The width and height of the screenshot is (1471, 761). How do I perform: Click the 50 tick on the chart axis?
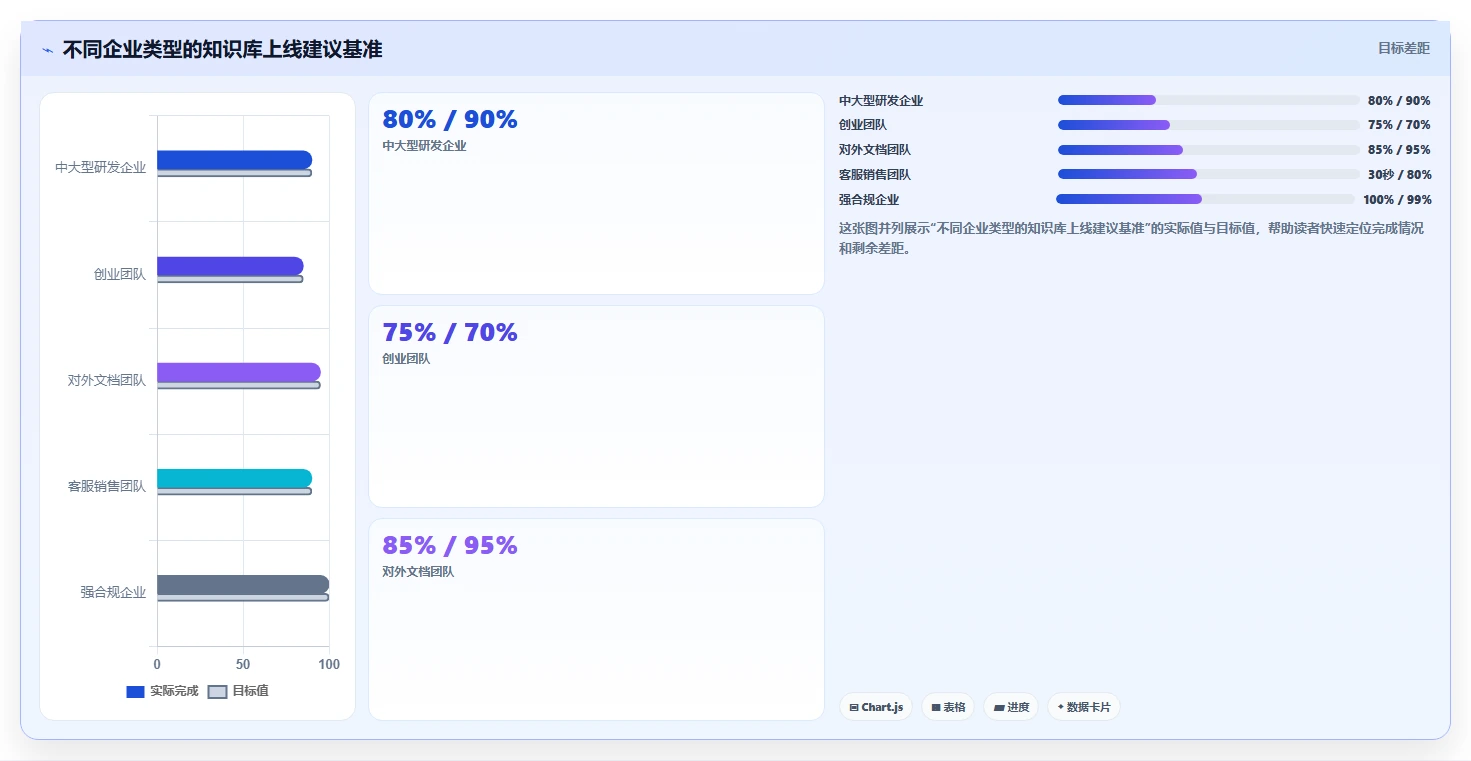tap(243, 664)
